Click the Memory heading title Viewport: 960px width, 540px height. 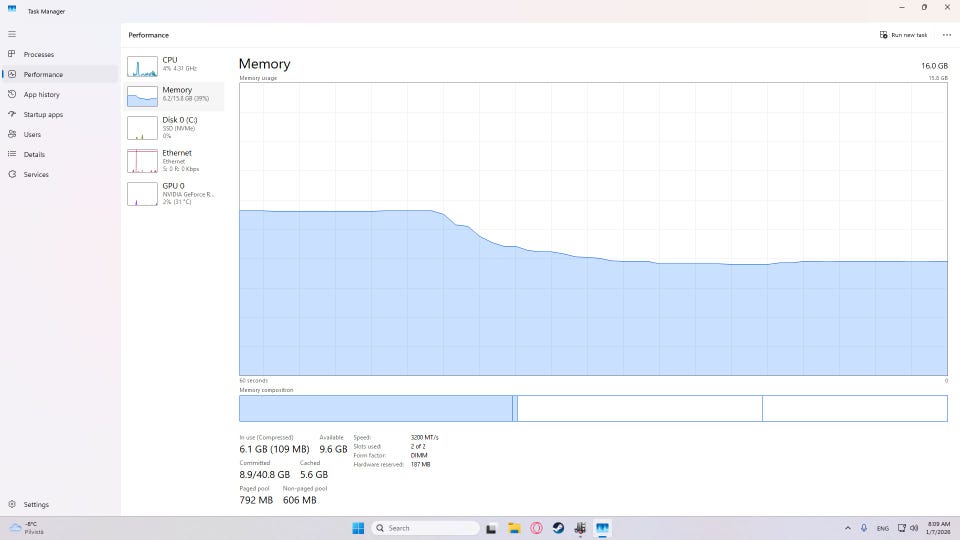click(264, 64)
